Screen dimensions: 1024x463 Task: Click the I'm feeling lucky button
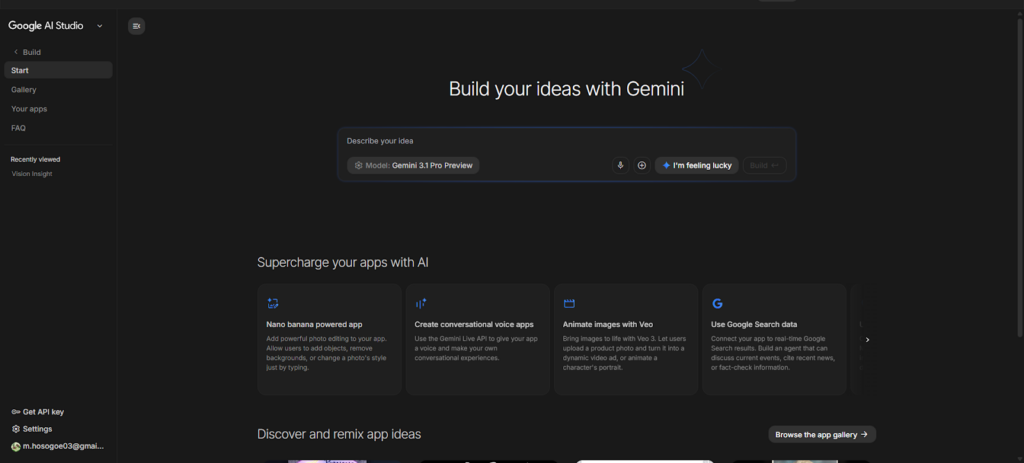point(697,165)
